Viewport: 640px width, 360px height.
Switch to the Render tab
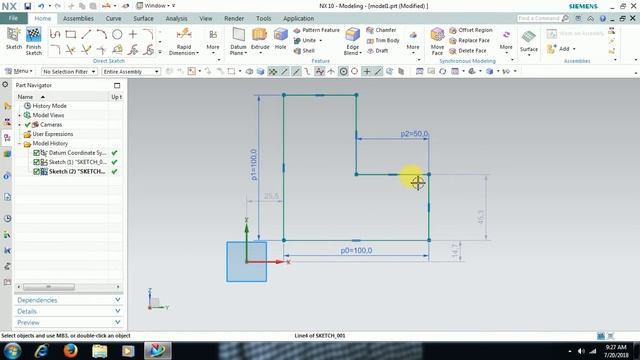[234, 18]
